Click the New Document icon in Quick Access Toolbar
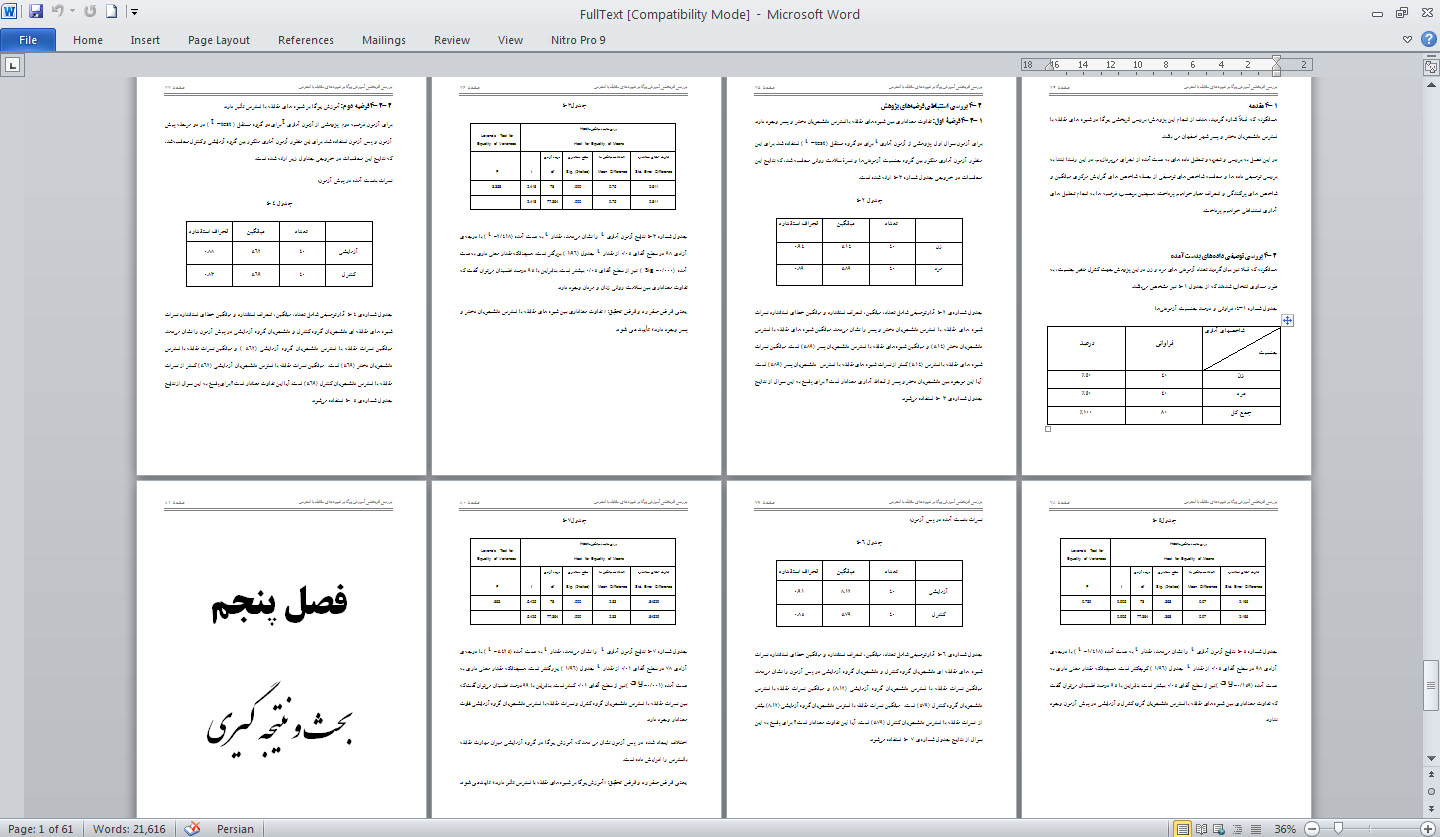 [x=111, y=12]
